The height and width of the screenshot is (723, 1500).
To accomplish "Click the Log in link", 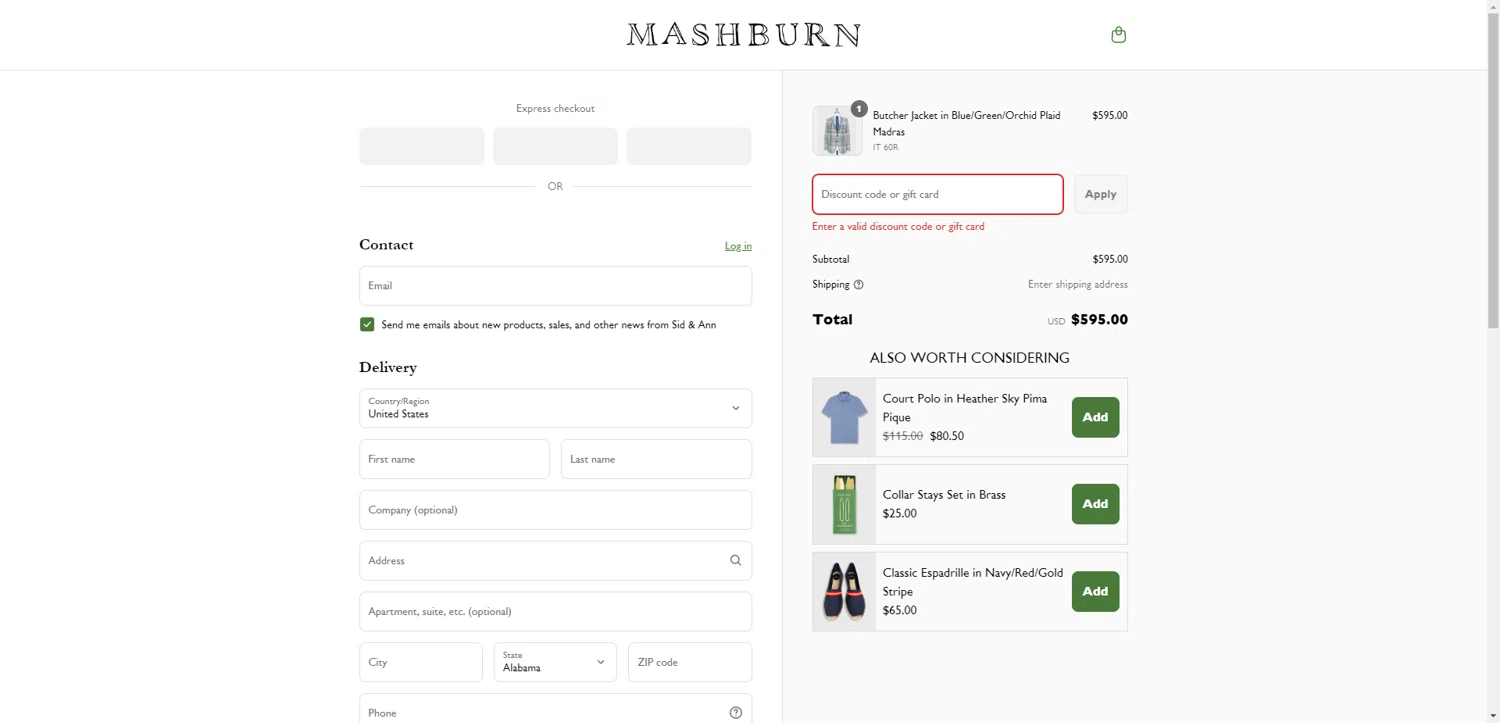I will [x=738, y=246].
